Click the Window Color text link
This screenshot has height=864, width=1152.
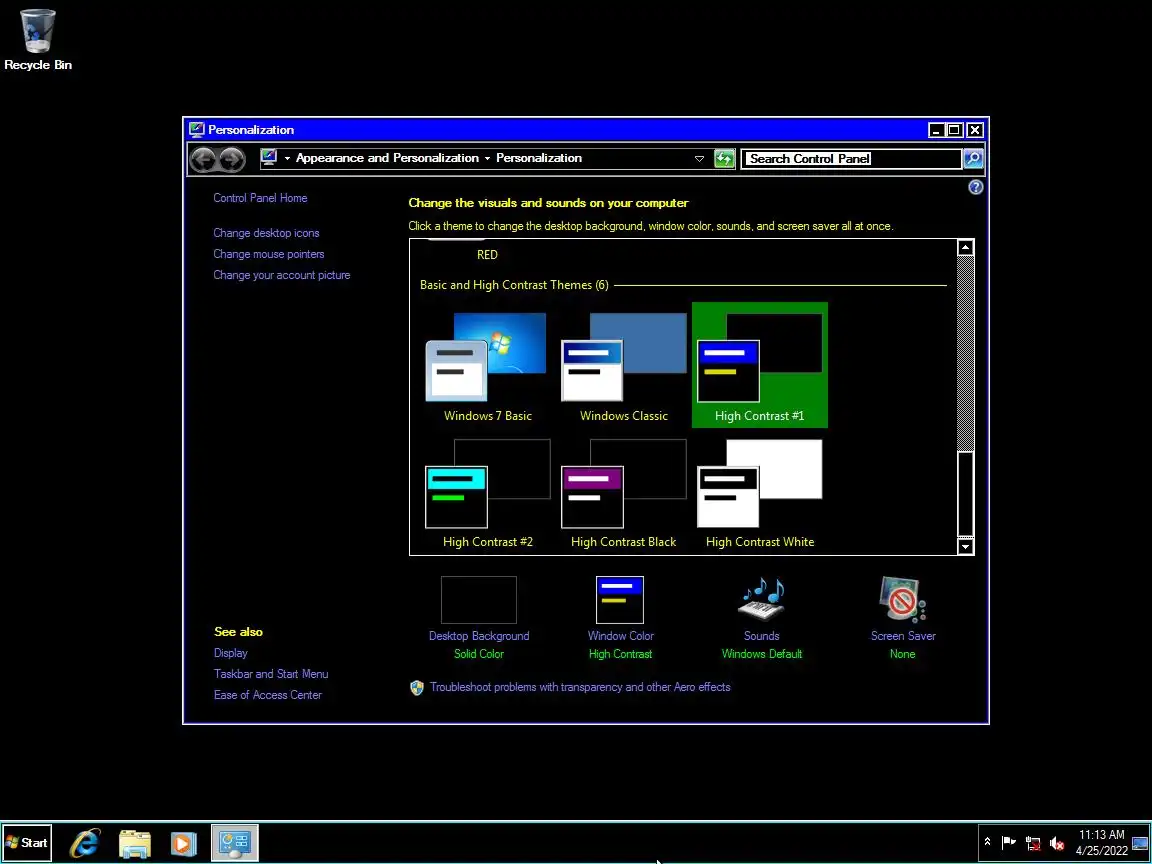click(x=620, y=636)
